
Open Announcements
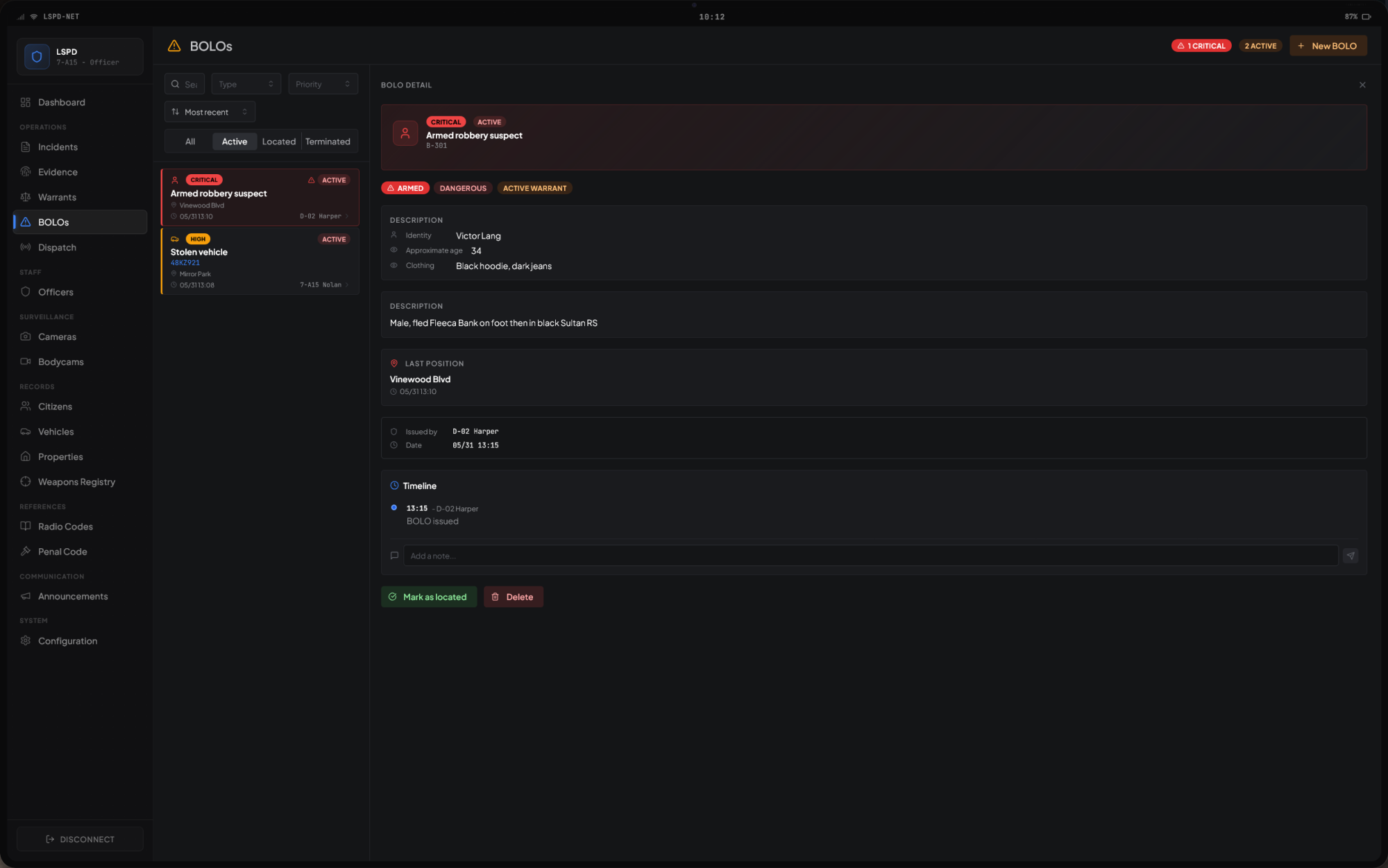[80, 596]
